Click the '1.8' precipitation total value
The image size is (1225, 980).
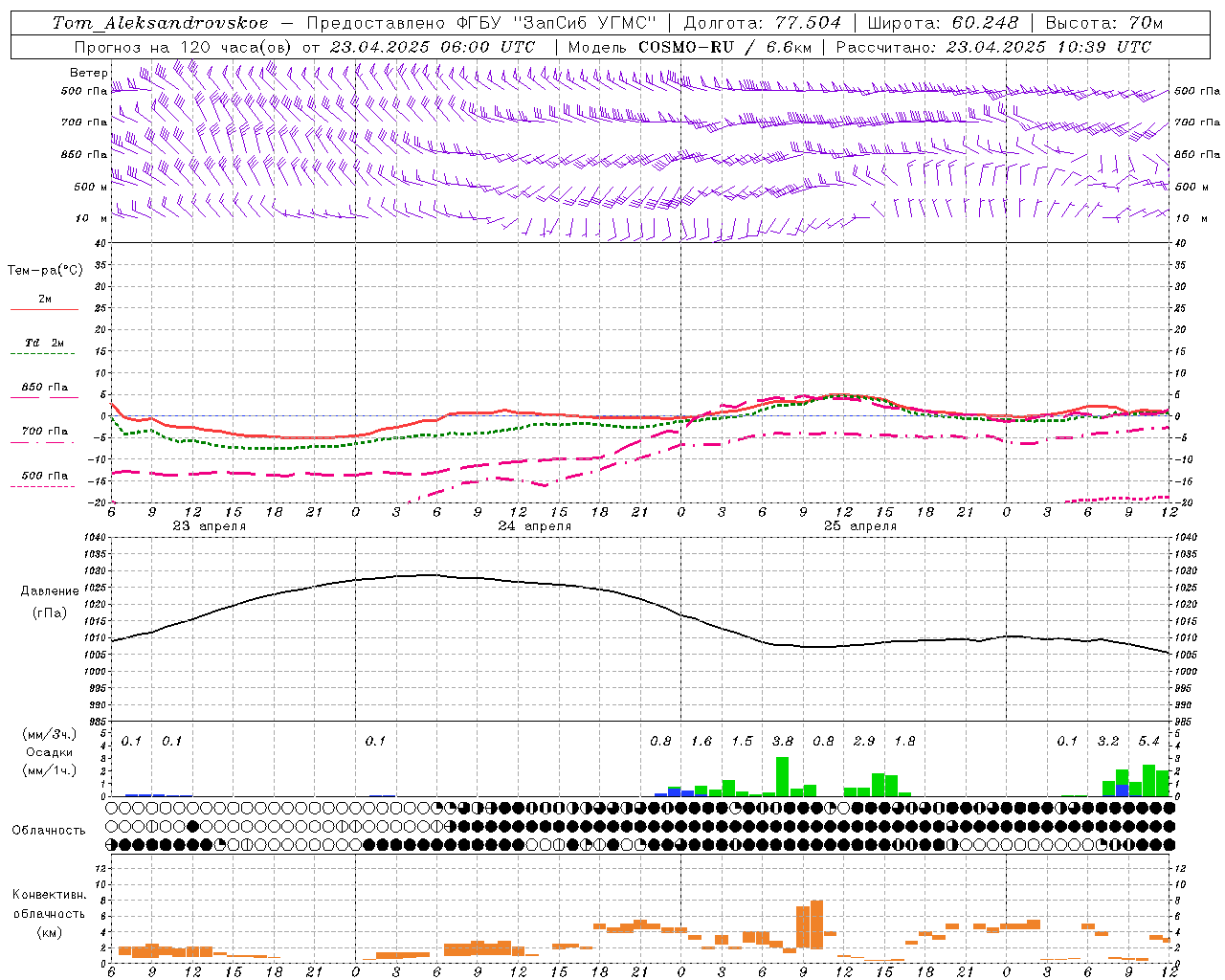click(904, 741)
